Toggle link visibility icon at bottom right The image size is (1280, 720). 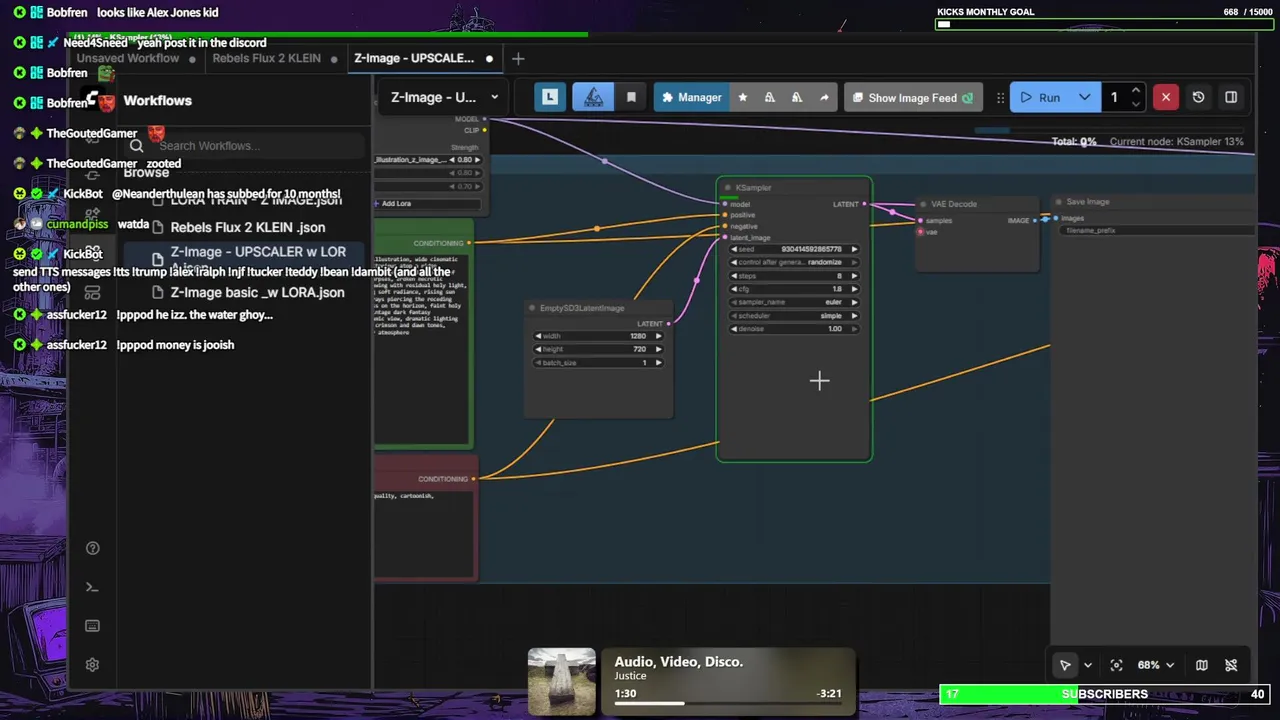(x=1231, y=665)
